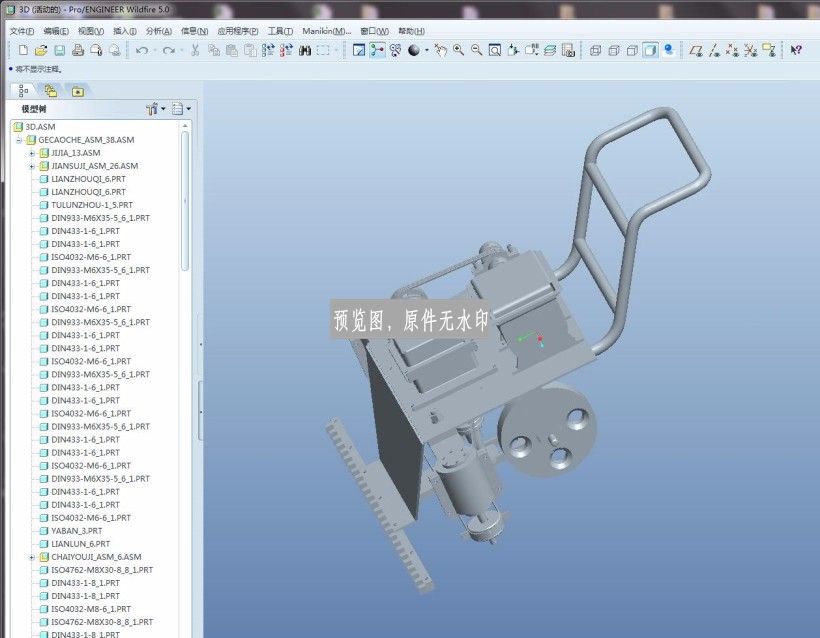Paste using the clipboard icon
Image resolution: width=820 pixels, height=638 pixels.
coord(232,50)
